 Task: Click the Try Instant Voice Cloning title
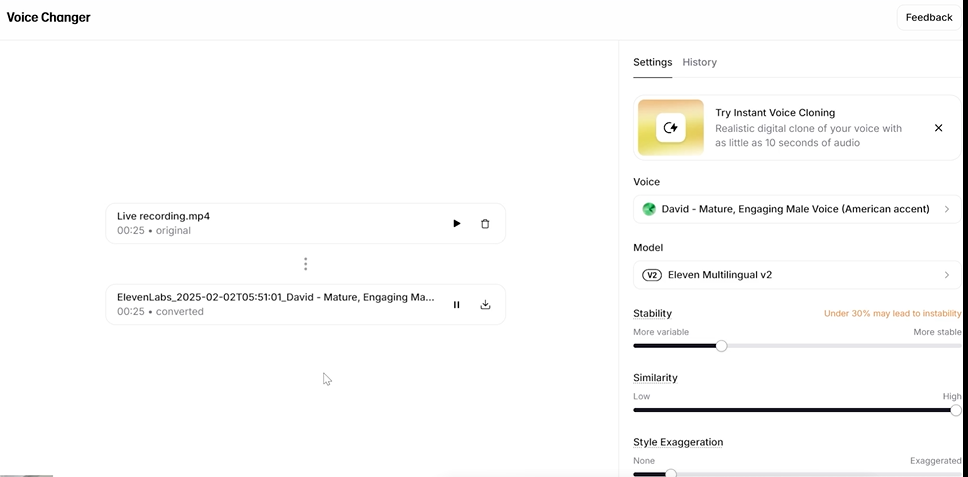[775, 113]
